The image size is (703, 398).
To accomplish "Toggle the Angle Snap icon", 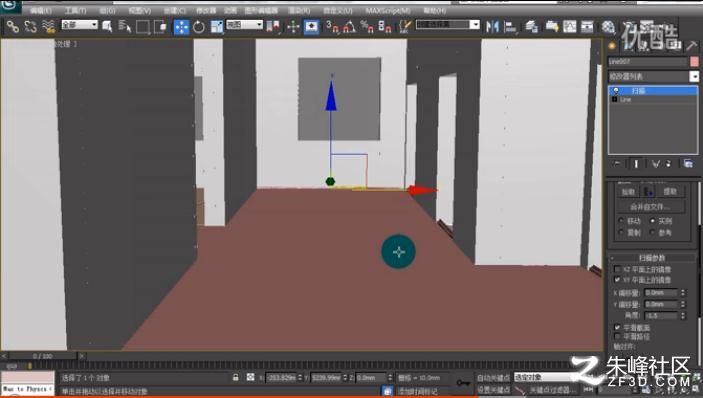I will (349, 26).
